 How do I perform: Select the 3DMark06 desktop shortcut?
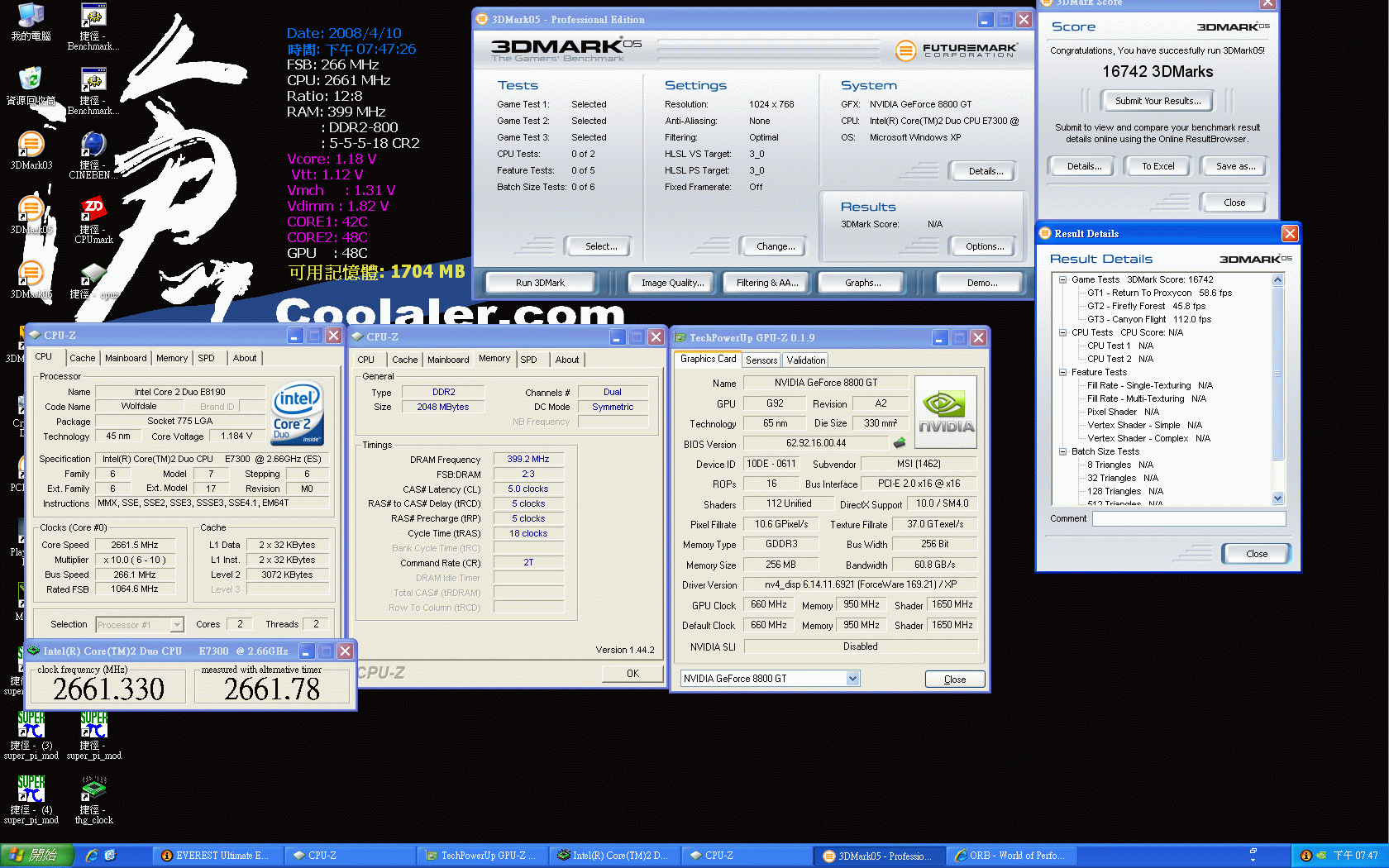coord(31,279)
